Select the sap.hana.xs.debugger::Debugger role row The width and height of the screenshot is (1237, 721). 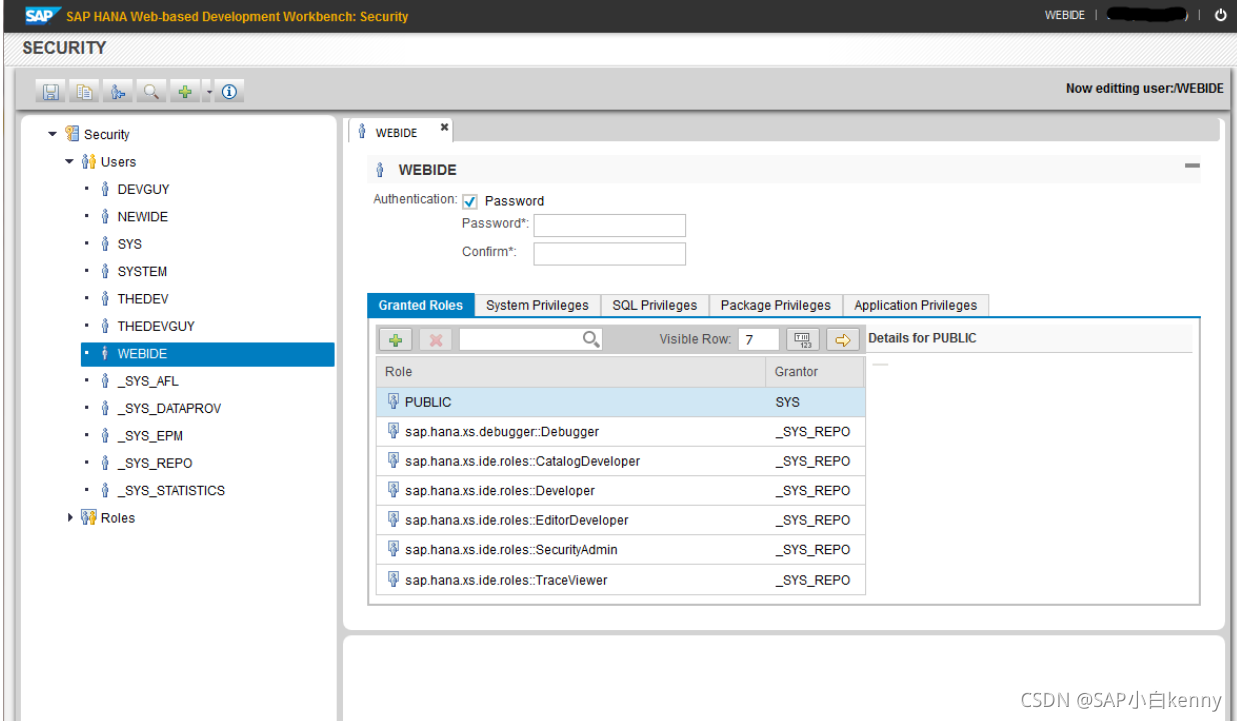[x=621, y=432]
